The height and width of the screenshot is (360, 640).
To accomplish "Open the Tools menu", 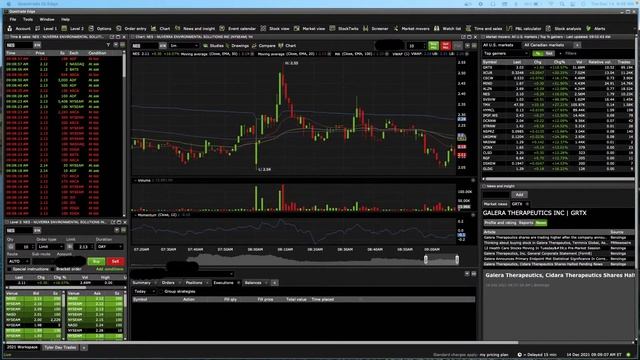I will coord(28,19).
